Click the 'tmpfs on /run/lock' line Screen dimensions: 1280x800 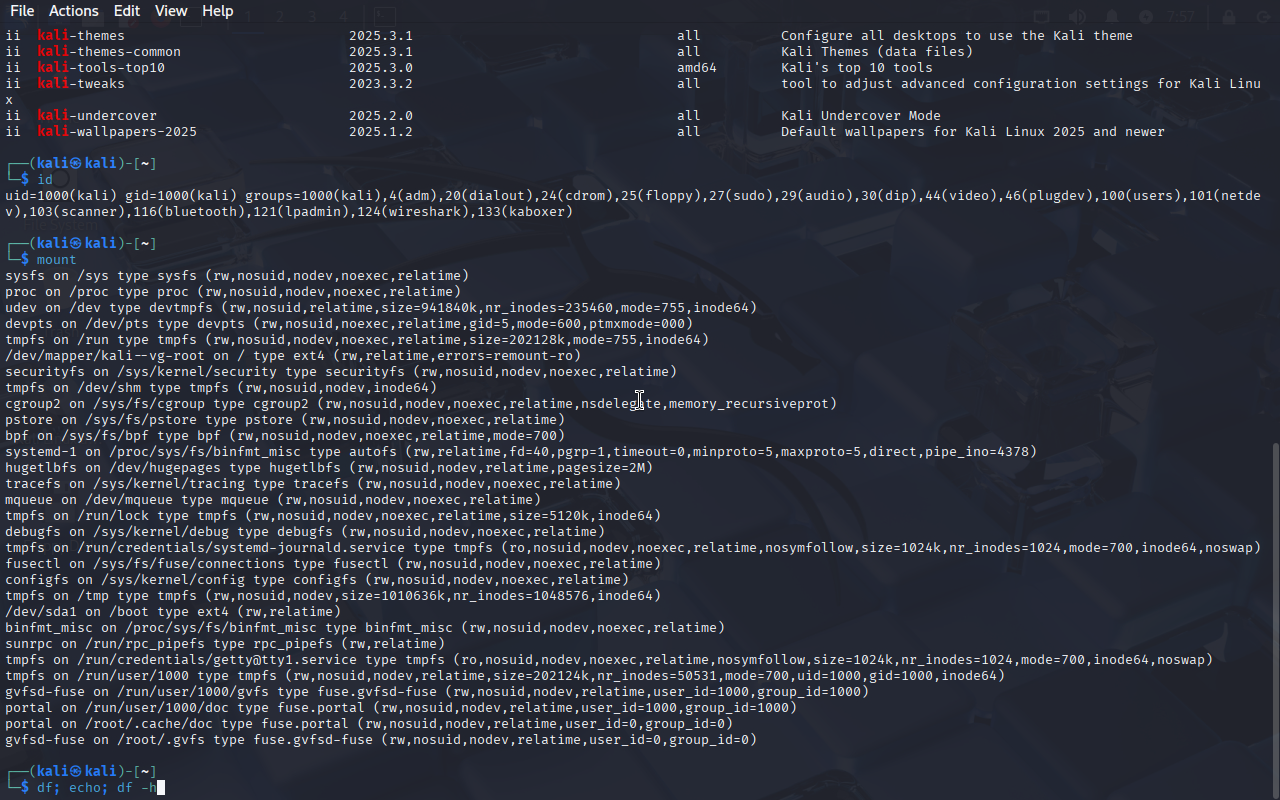click(333, 516)
